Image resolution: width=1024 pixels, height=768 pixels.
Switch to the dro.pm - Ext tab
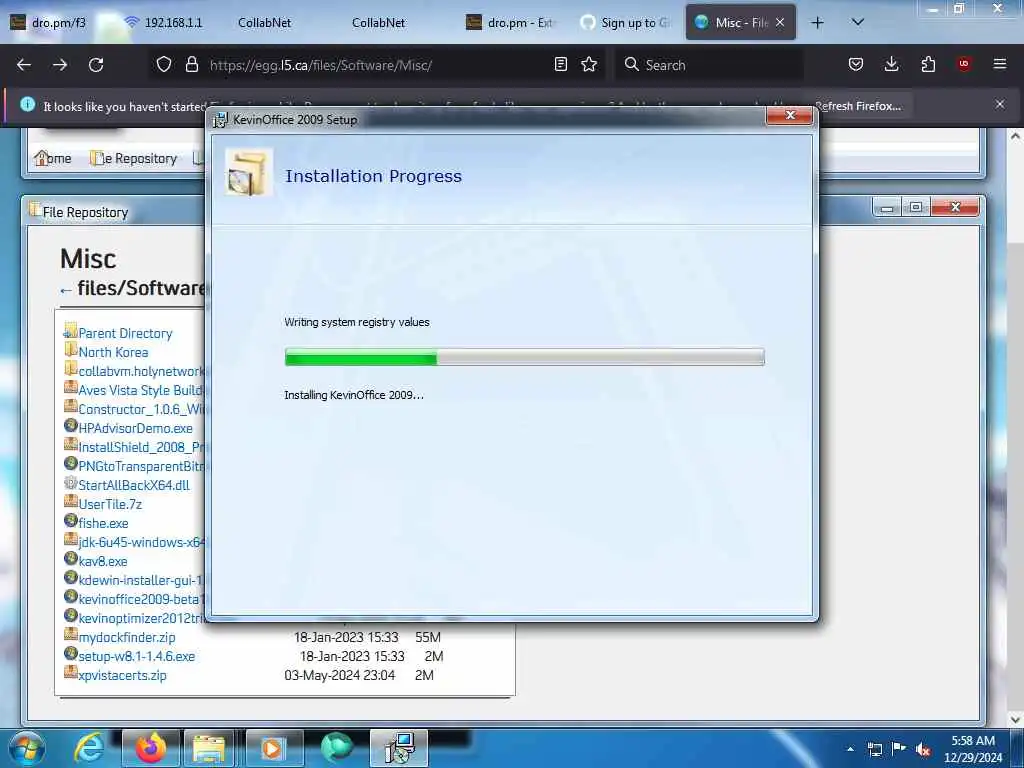(511, 22)
